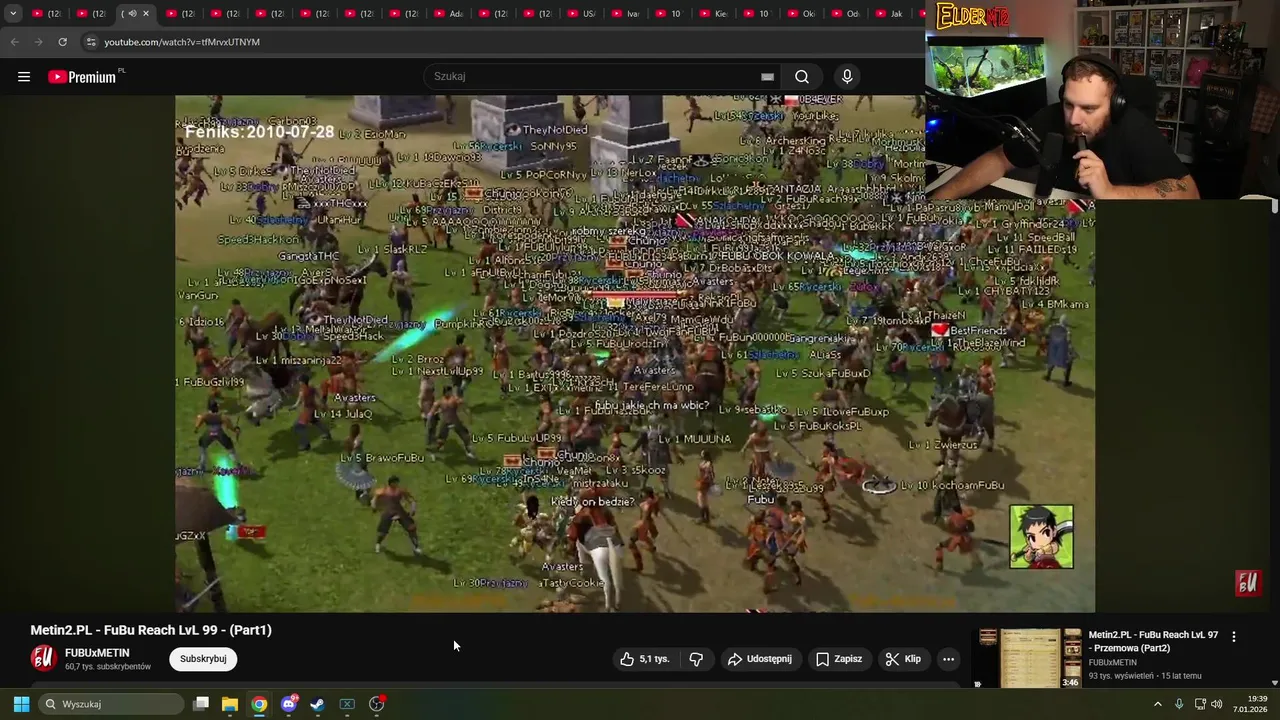Click the FU watermark branding on video
Viewport: 1280px width, 720px height.
click(1247, 583)
